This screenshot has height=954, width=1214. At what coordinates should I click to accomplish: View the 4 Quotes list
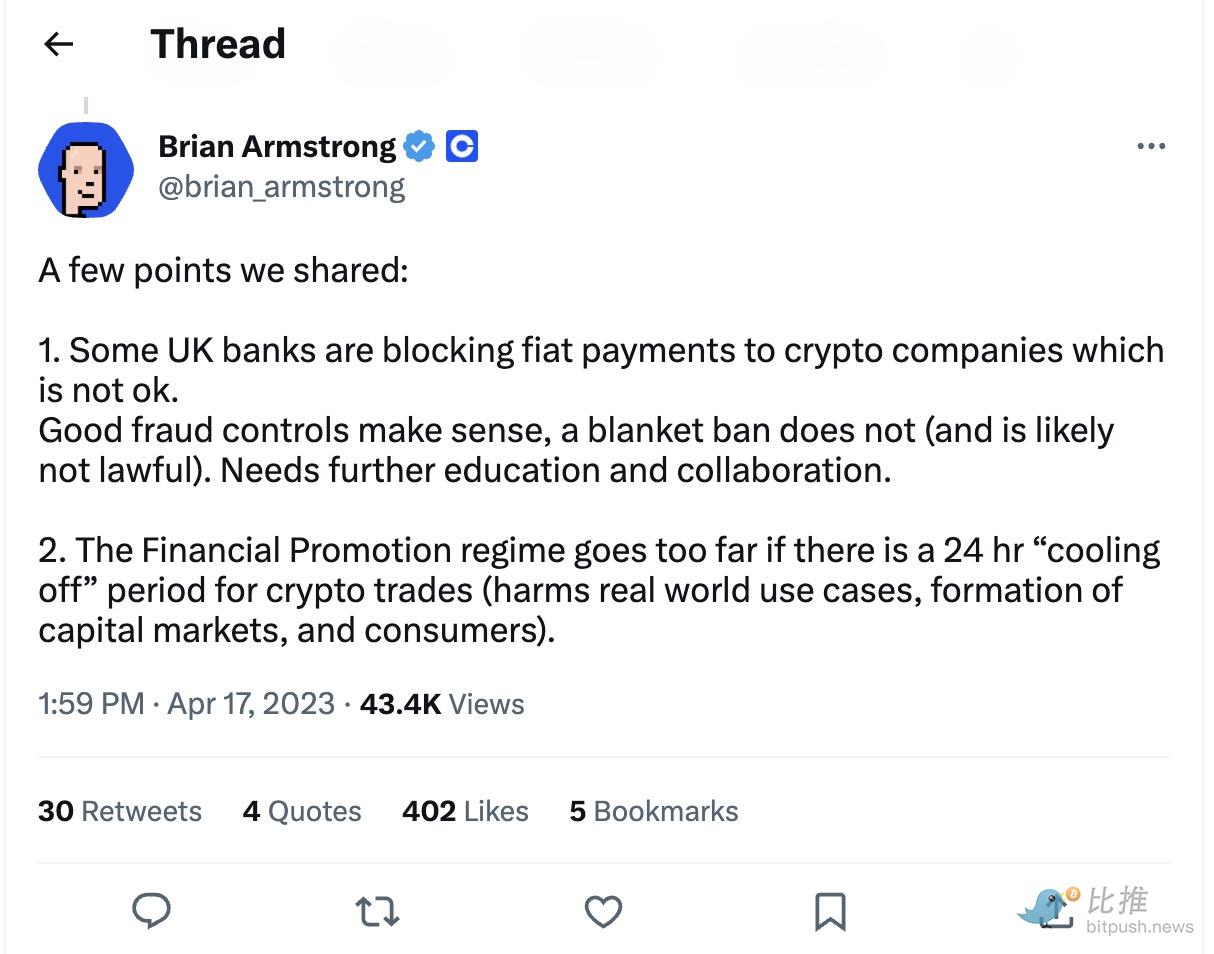pos(302,811)
